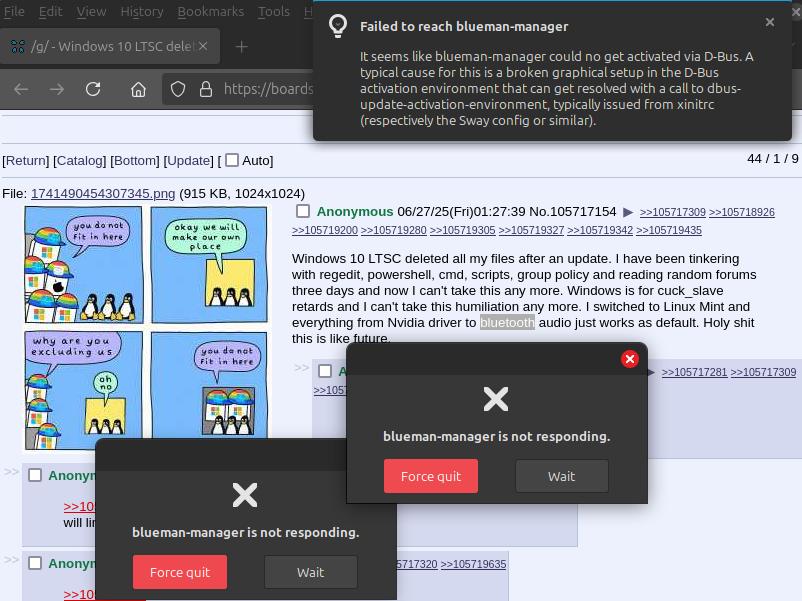Check the first reply's checkbox under the post
802x601 pixels.
click(325, 371)
